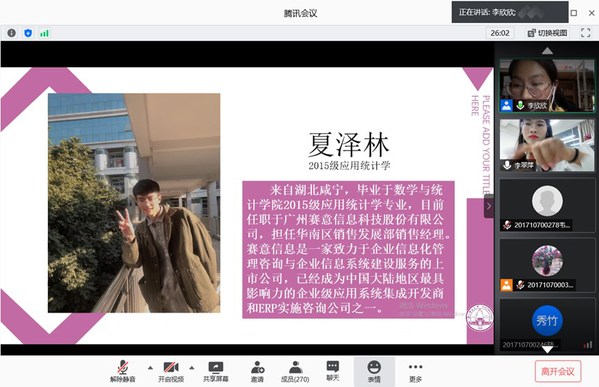Viewport: 599px width, 387px height.
Task: Toggle layout with 切换视图
Action: coord(547,33)
